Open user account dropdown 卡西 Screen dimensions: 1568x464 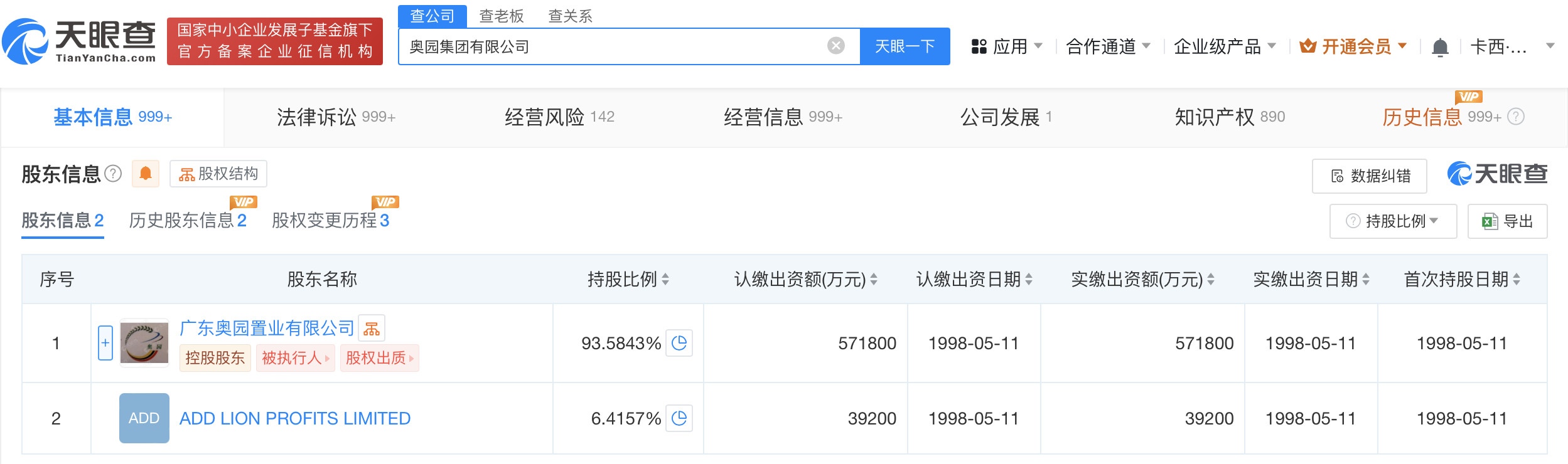click(1512, 46)
